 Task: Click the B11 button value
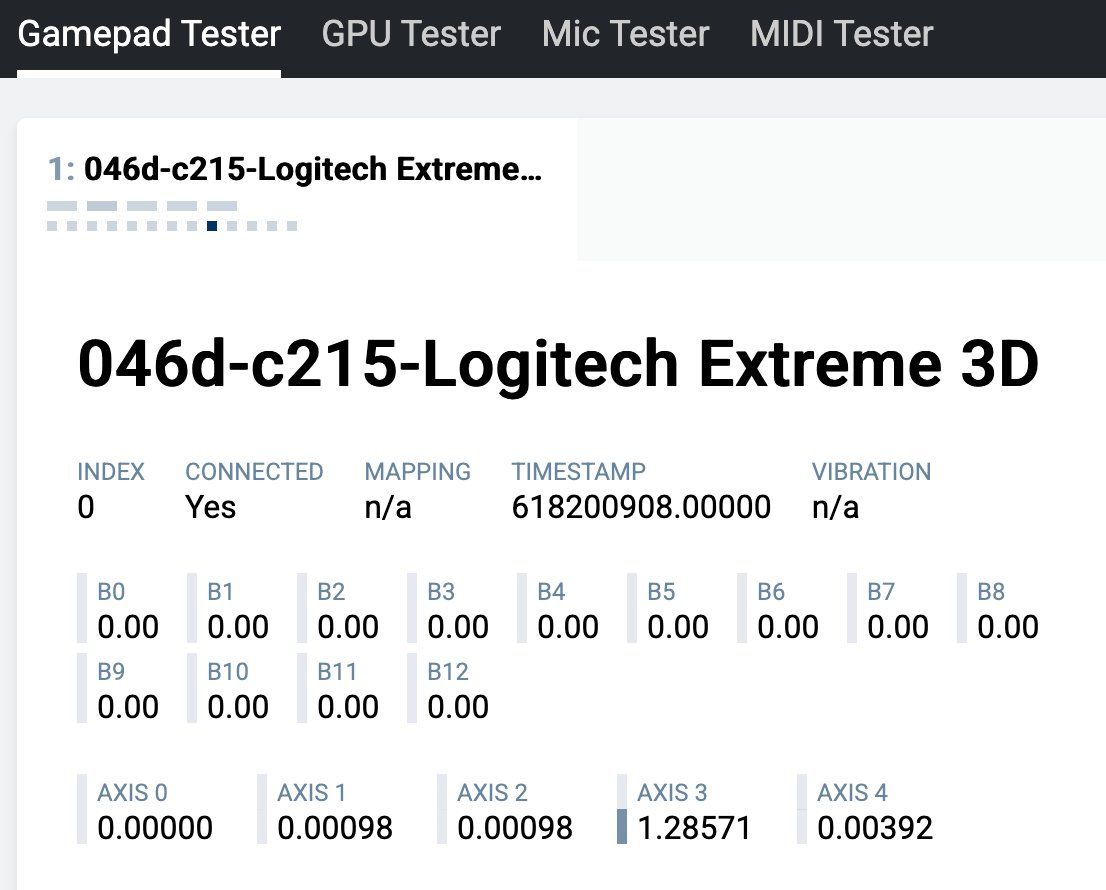pos(348,707)
